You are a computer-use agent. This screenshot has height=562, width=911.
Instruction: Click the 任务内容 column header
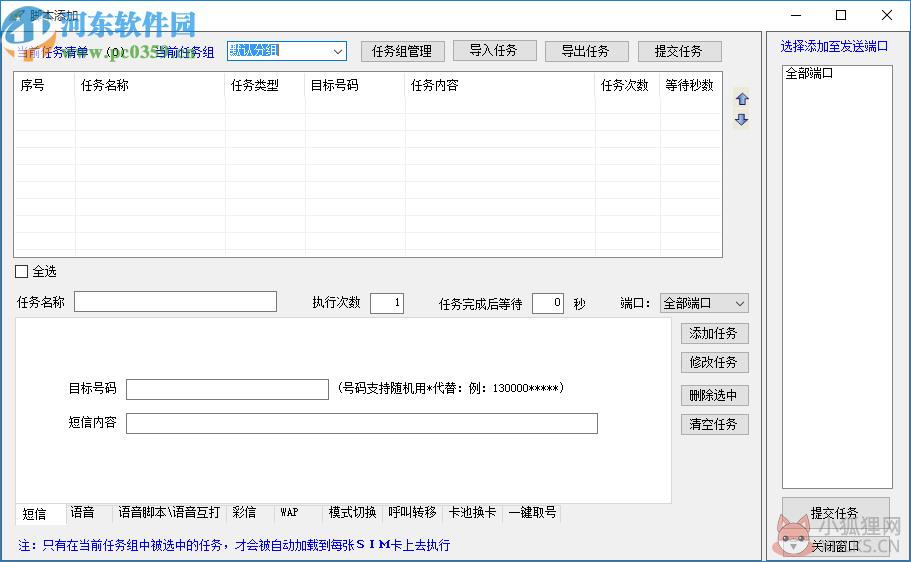click(x=500, y=85)
